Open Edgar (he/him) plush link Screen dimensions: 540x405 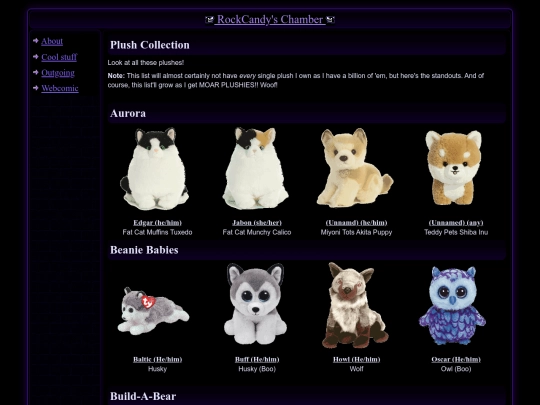157,222
